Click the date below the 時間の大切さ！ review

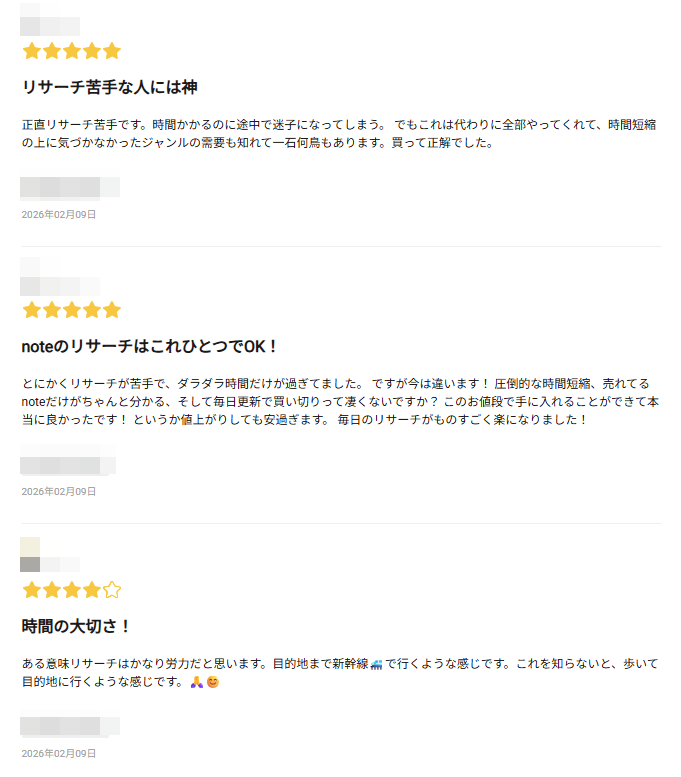coord(59,753)
